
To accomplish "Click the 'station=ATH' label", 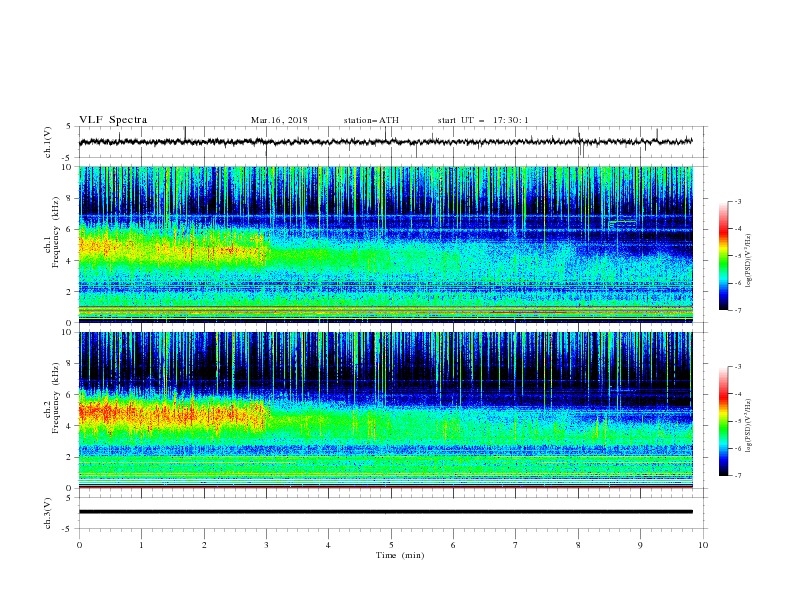I will (x=371, y=120).
